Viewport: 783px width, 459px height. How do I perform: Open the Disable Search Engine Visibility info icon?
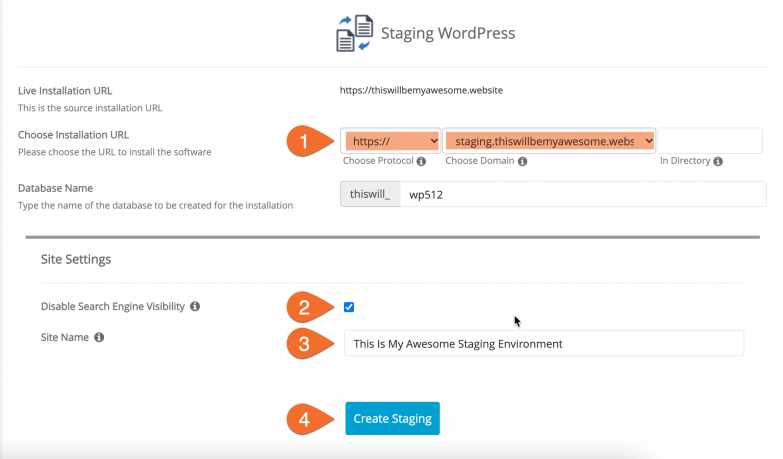(x=195, y=306)
